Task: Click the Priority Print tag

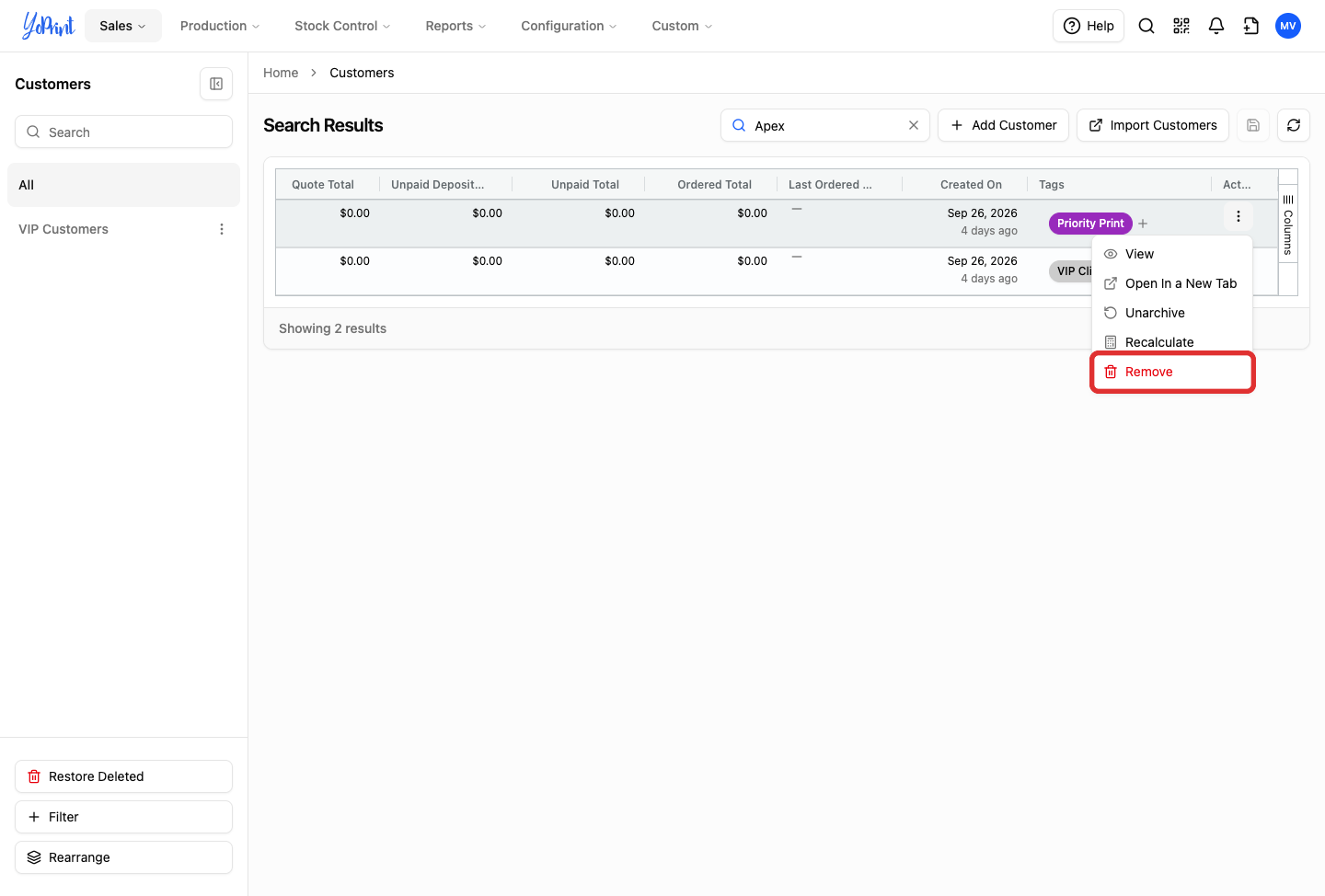Action: click(x=1090, y=224)
